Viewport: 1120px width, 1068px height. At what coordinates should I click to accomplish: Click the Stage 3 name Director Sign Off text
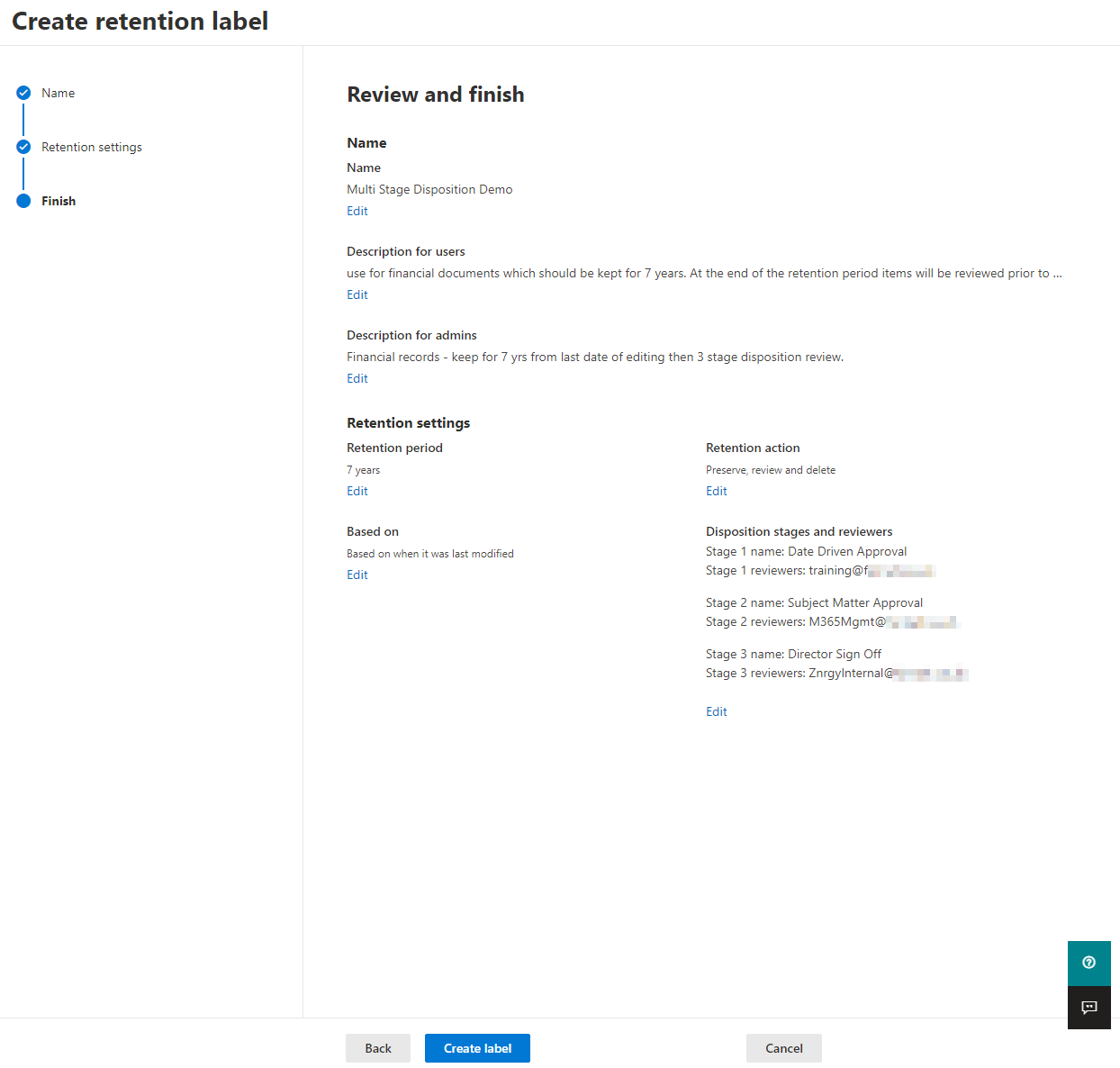(x=793, y=654)
